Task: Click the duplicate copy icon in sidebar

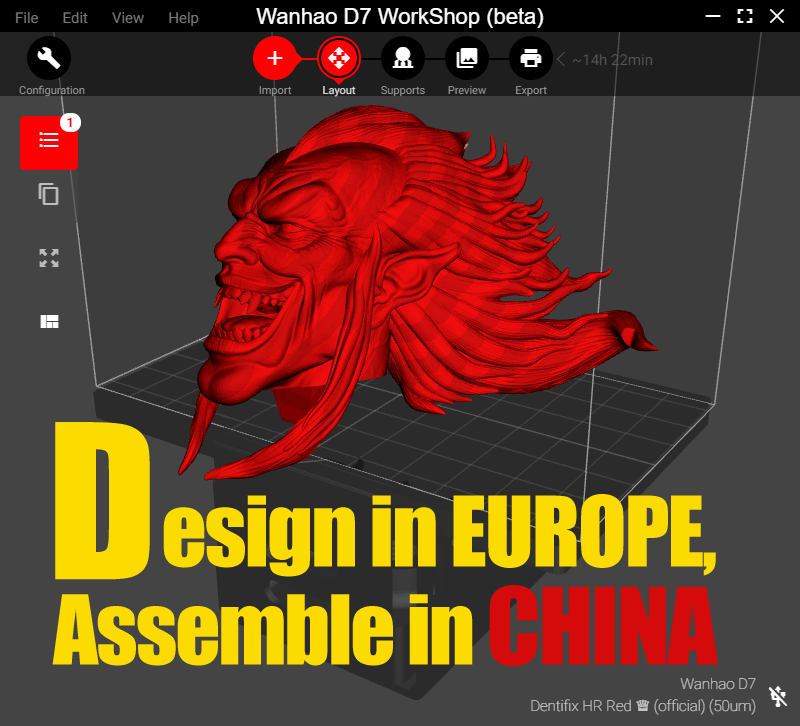Action: pyautogui.click(x=49, y=194)
